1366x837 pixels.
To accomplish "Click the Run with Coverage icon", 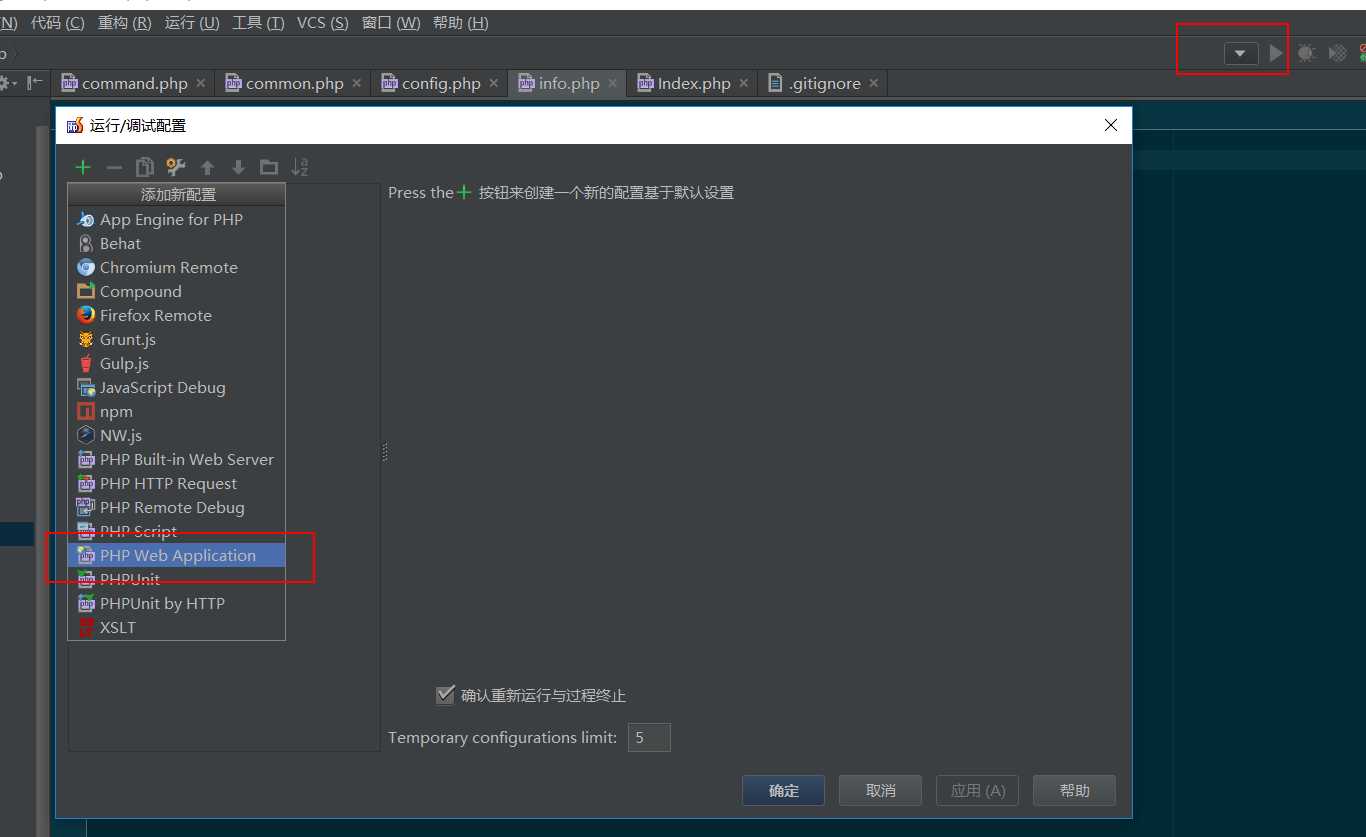I will 1337,53.
